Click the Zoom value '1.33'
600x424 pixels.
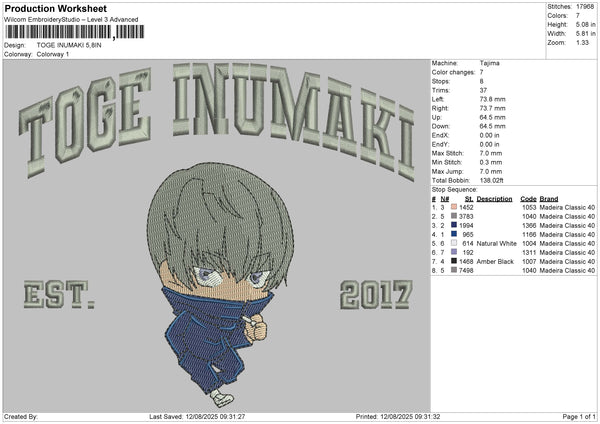(x=582, y=42)
